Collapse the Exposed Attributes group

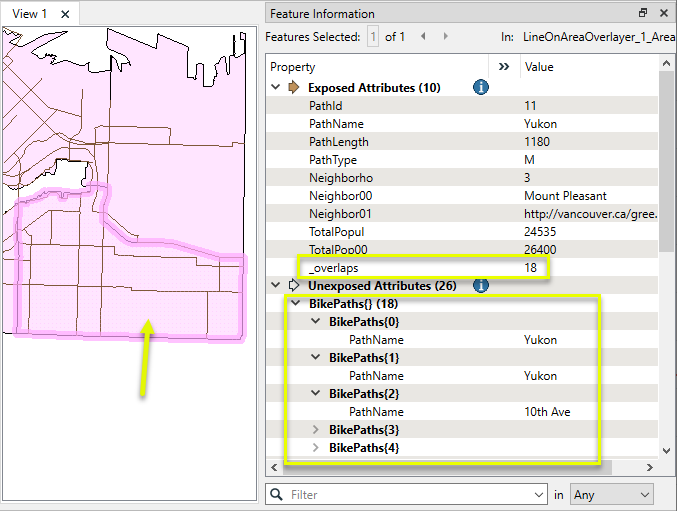276,88
